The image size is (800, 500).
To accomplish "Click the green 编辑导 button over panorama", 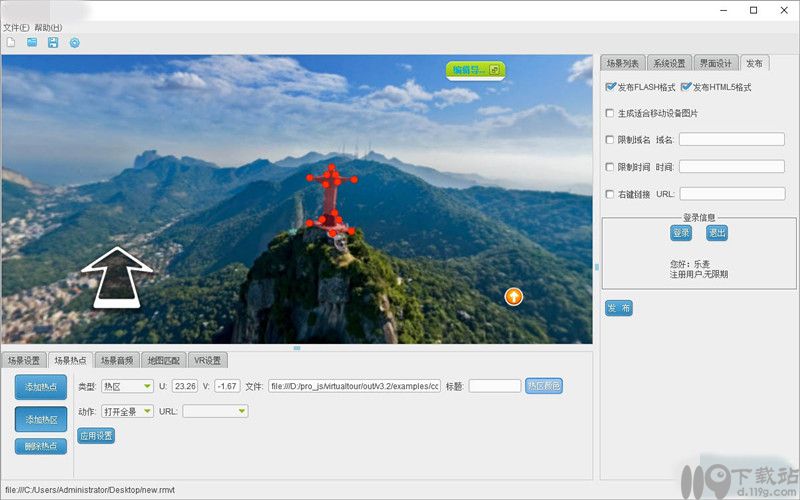I will point(476,70).
